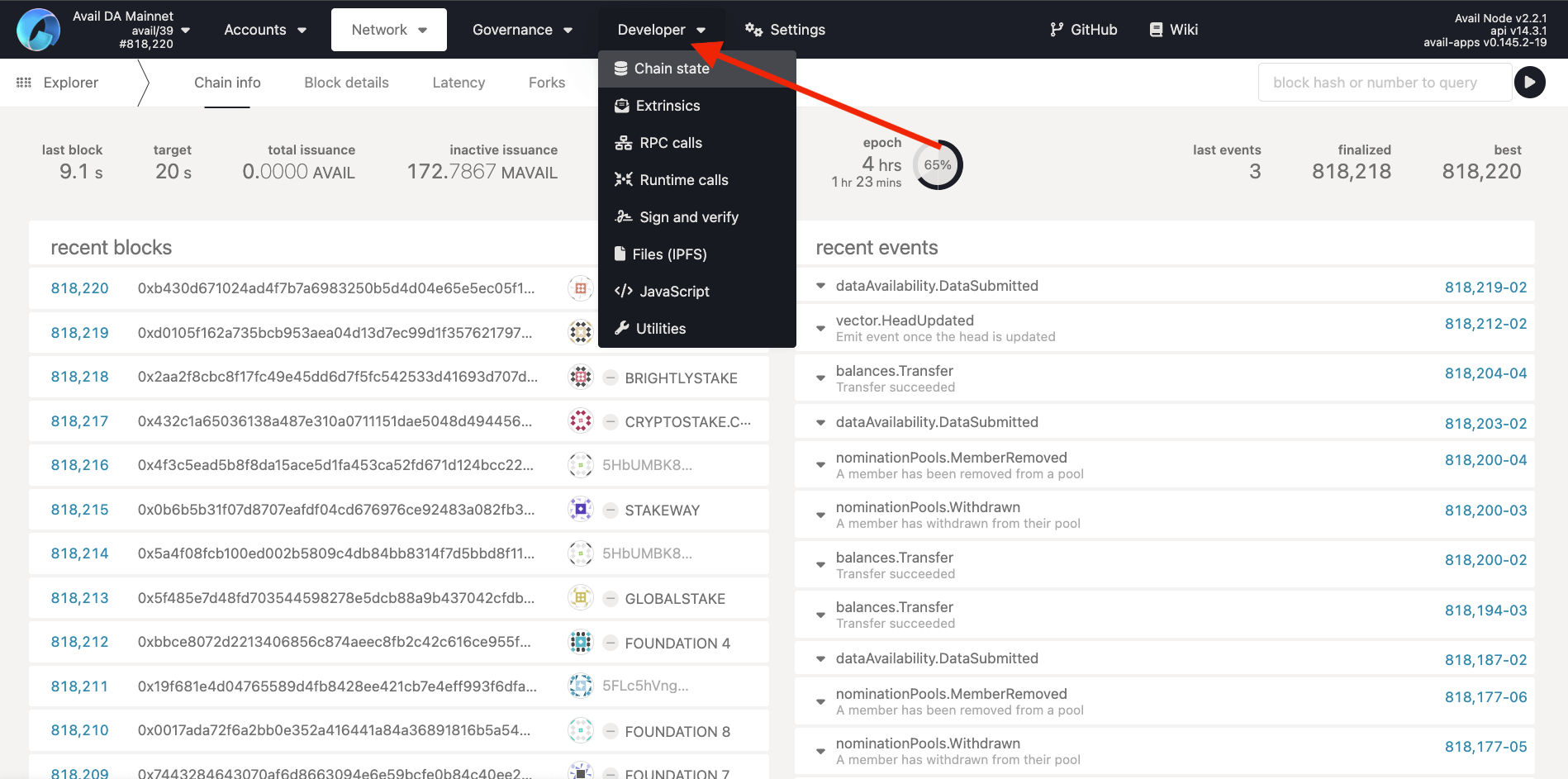Expand the first dataAvailability.DataSubmitted event
This screenshot has height=779, width=1568.
click(820, 286)
